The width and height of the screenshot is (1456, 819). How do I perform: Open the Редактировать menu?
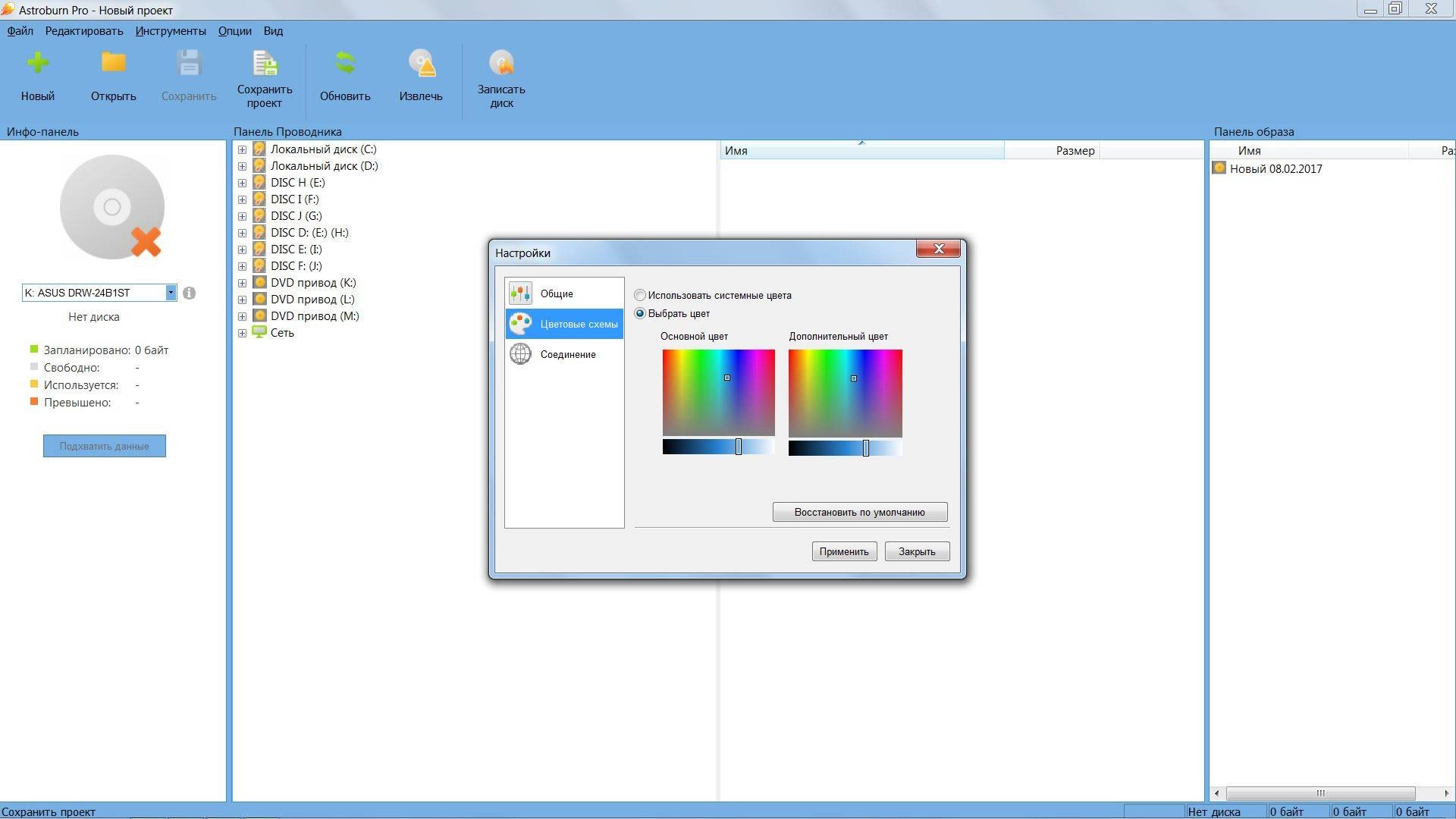pos(84,31)
